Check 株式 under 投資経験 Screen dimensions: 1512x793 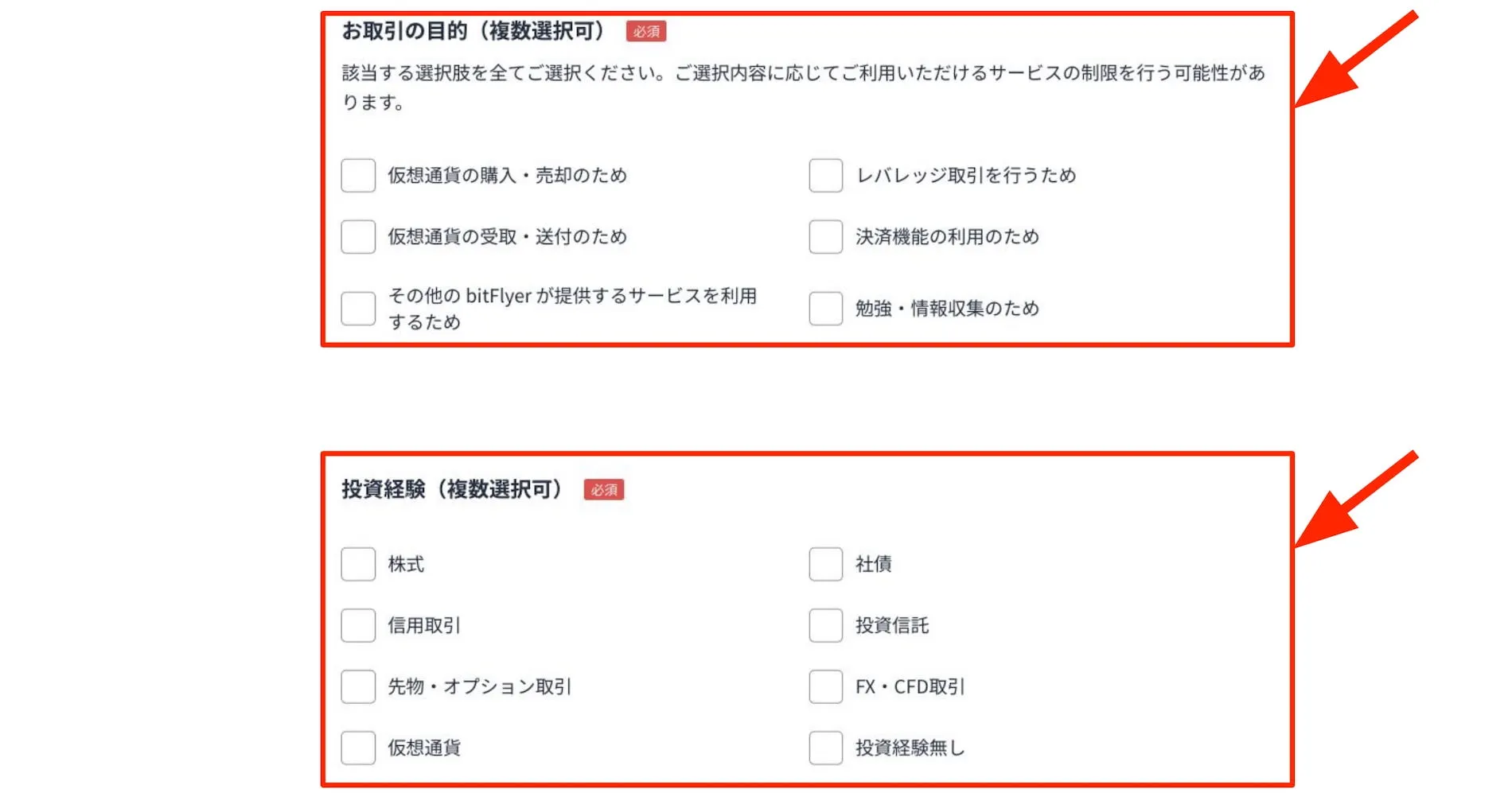point(357,564)
